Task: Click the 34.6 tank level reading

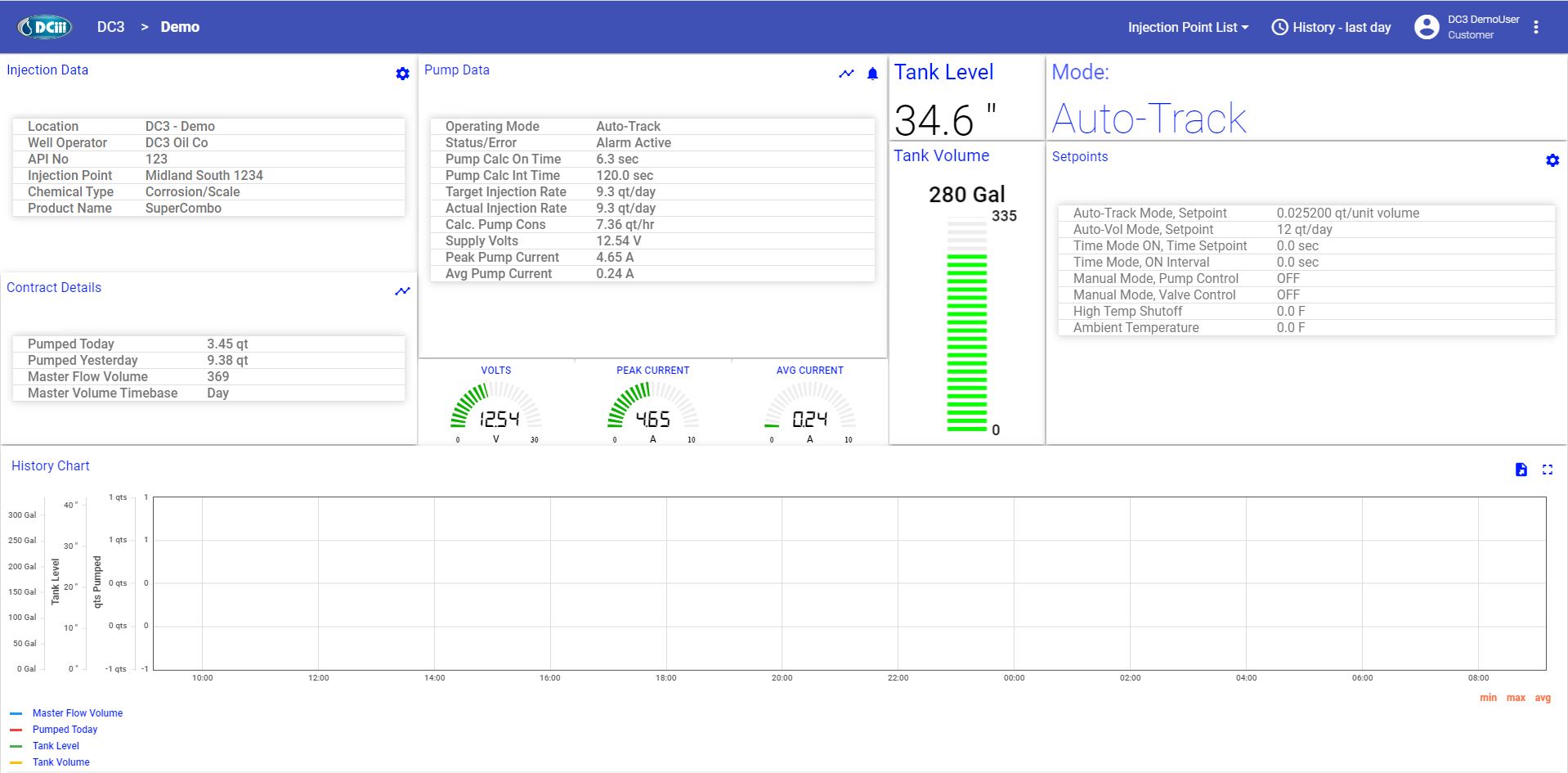Action: (944, 121)
